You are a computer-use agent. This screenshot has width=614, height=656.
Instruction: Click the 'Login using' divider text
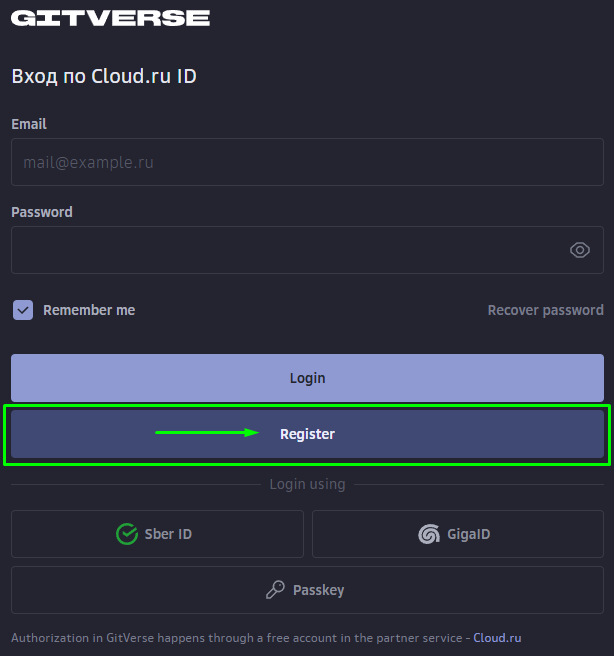point(307,484)
